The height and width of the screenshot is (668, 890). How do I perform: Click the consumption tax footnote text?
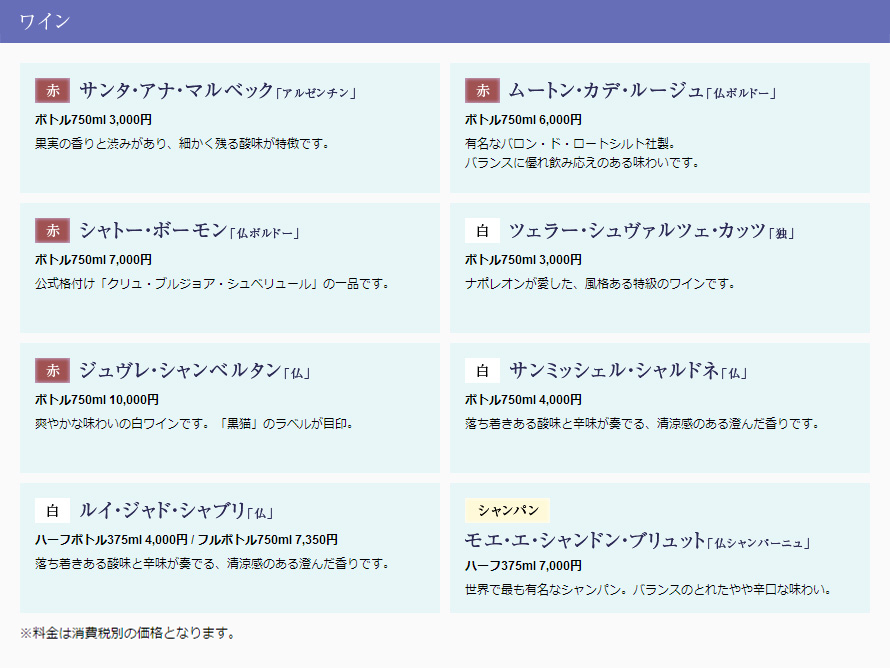coord(128,633)
